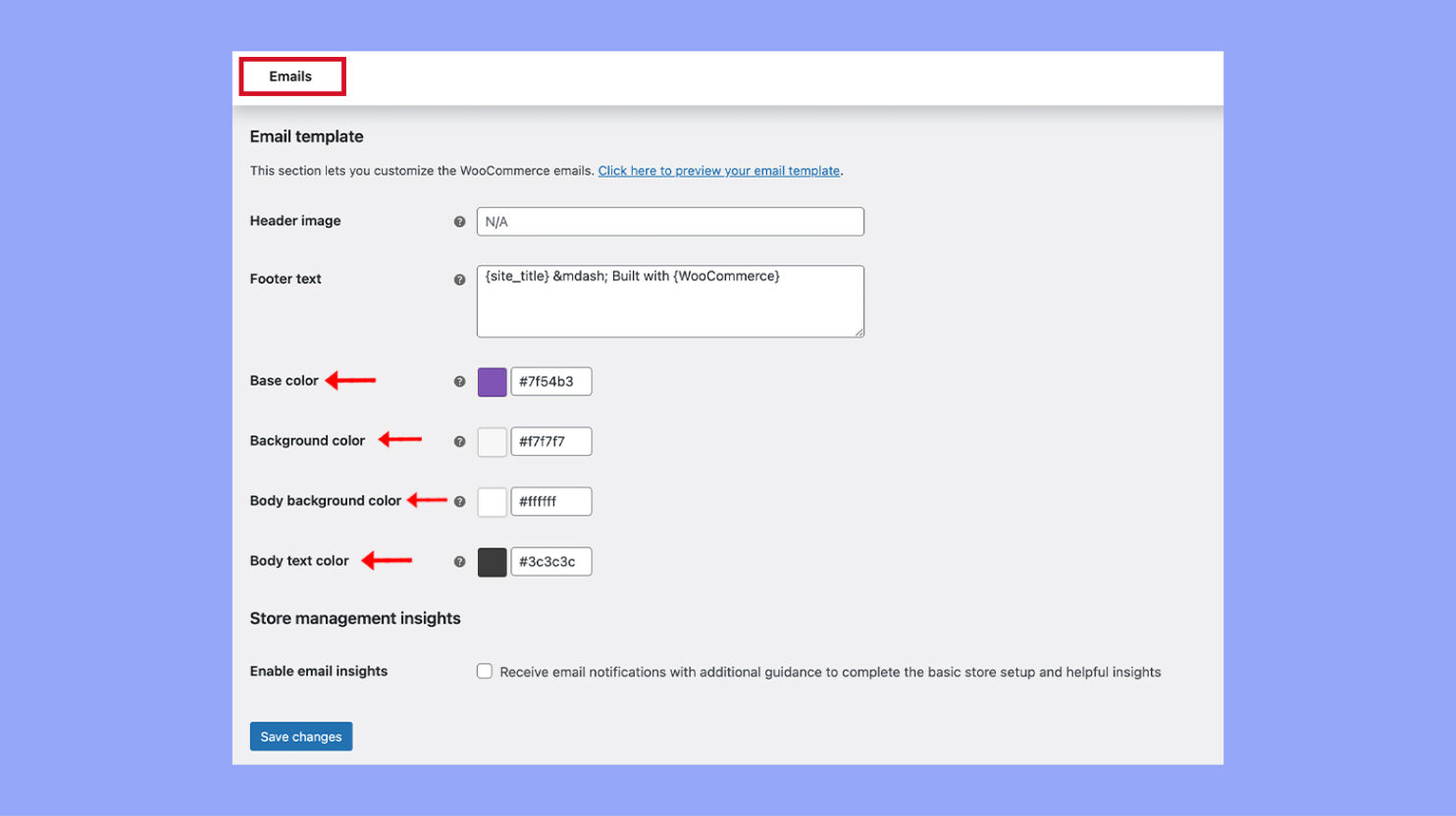Viewport: 1456px width, 816px height.
Task: Select the #7f54b3 hex value field
Action: tap(551, 382)
